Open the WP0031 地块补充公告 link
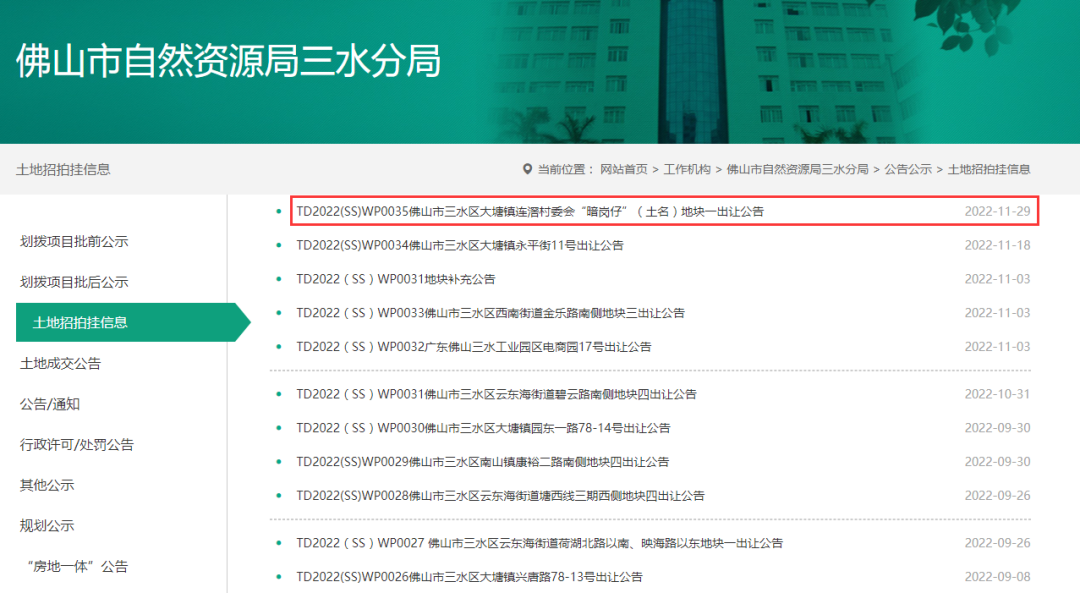The image size is (1080, 593). 396,280
